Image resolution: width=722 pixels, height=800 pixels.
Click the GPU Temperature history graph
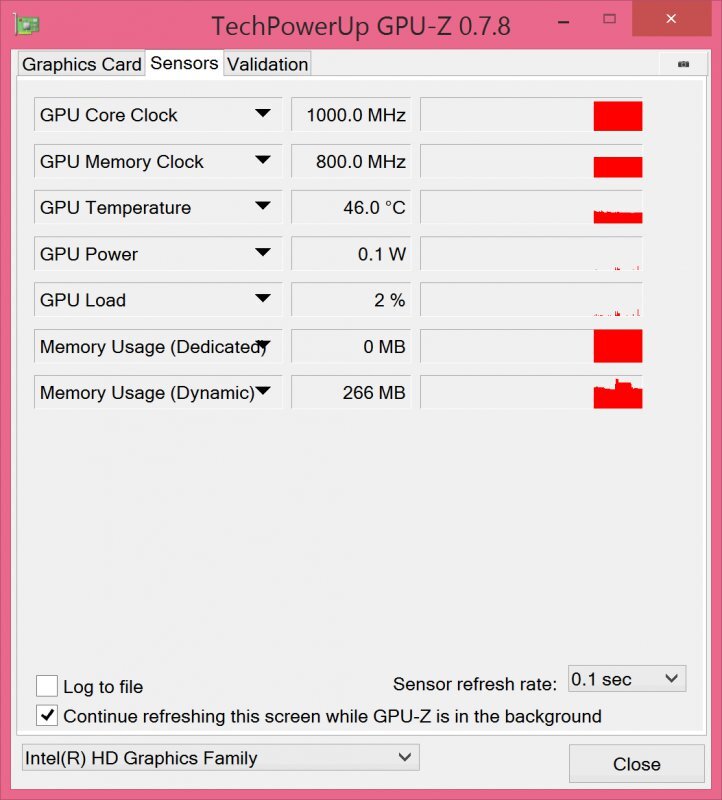click(x=531, y=207)
